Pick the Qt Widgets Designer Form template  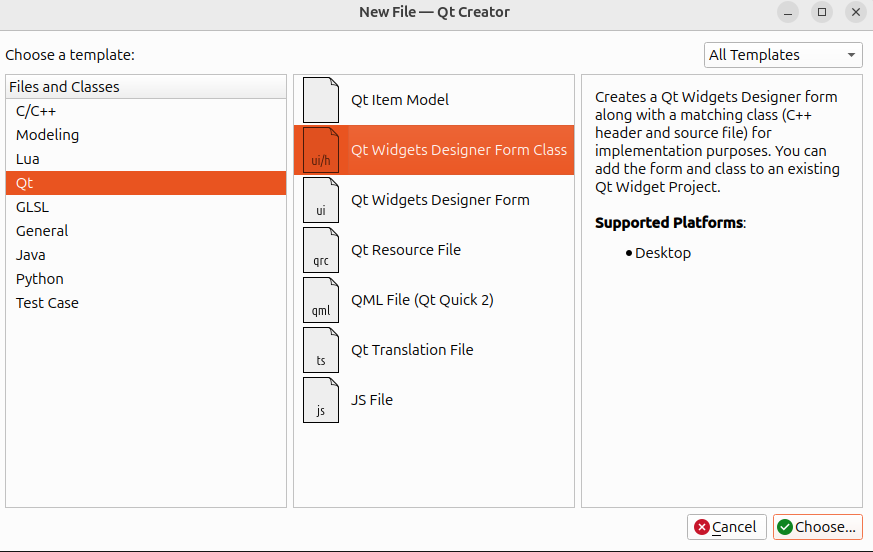(434, 200)
